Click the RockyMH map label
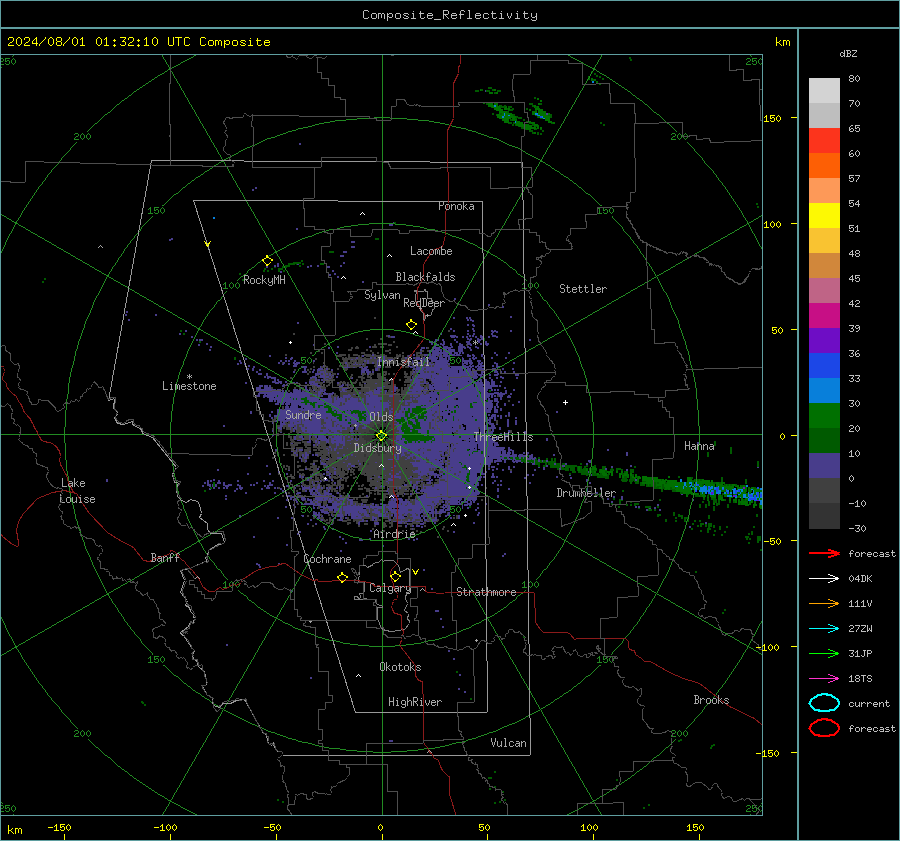This screenshot has height=841, width=900. 264,280
